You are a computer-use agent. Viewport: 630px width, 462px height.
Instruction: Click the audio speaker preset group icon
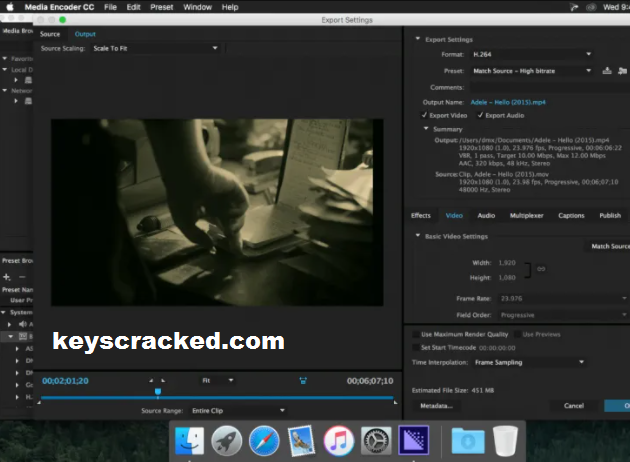(x=23, y=324)
